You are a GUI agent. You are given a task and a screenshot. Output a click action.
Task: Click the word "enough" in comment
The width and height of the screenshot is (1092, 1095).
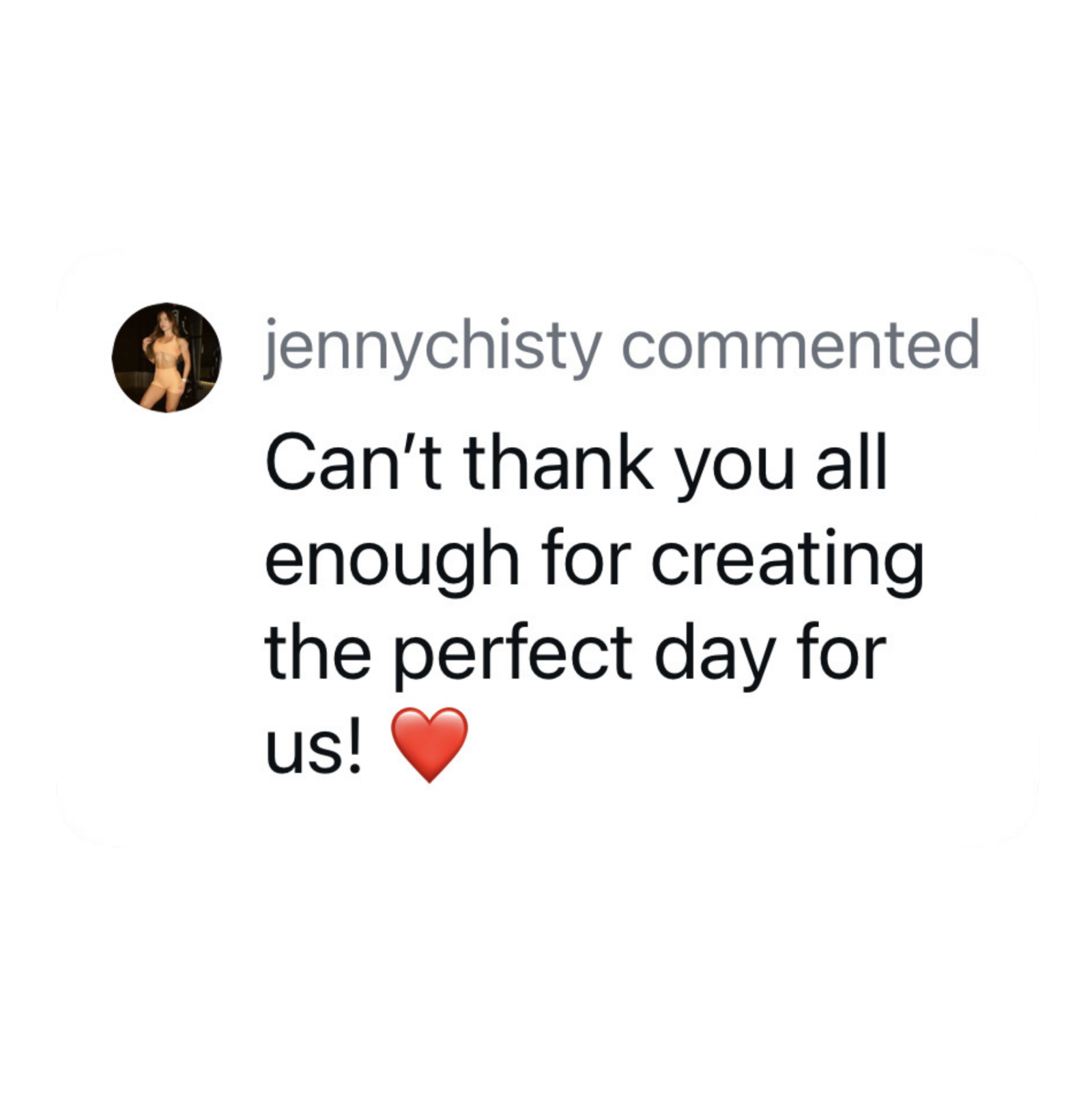(x=392, y=562)
